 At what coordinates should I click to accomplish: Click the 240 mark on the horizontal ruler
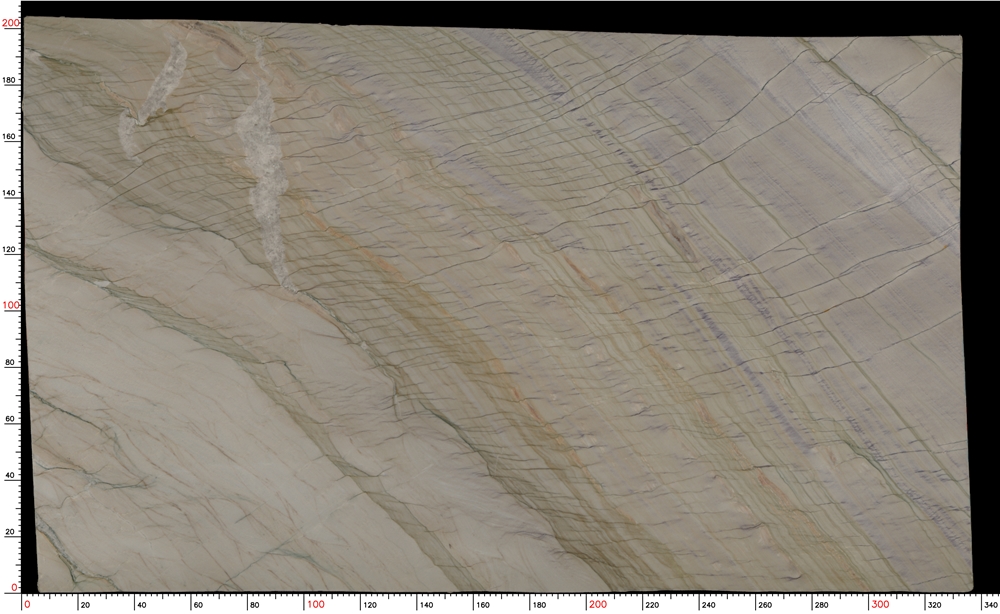coord(708,605)
